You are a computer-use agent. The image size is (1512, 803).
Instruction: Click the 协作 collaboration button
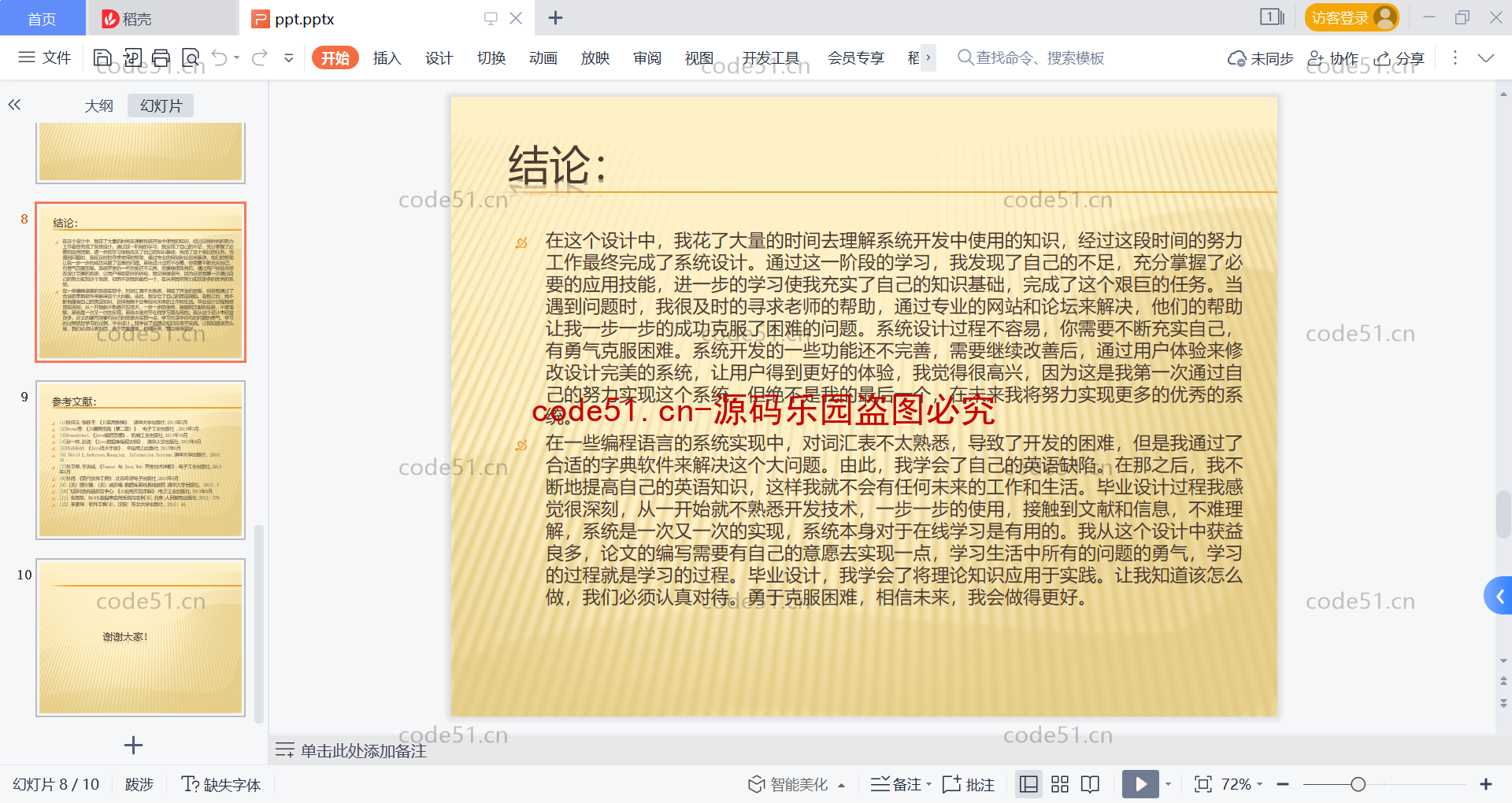pyautogui.click(x=1333, y=58)
